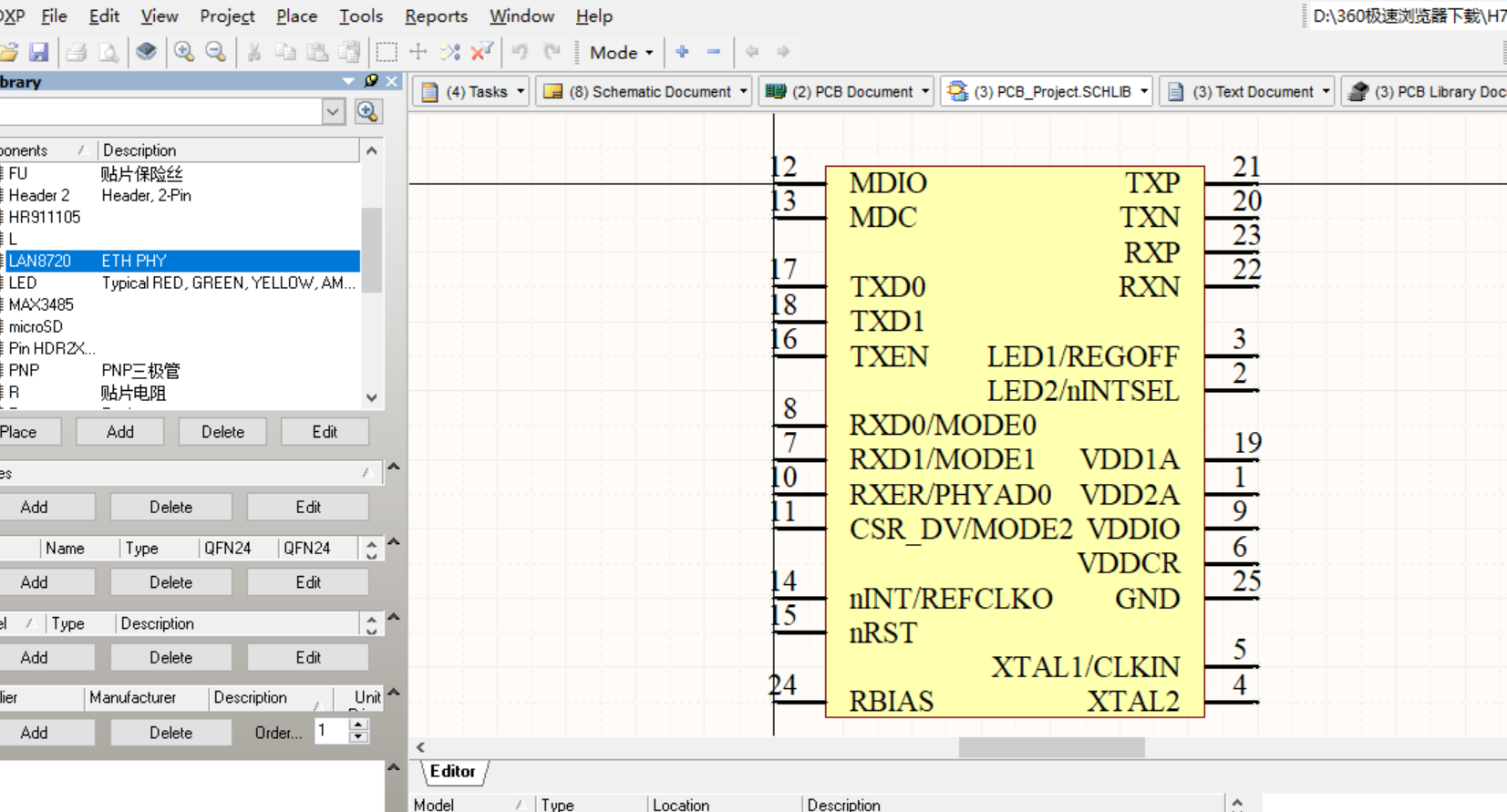Click the Zoom Out magnifier icon
The height and width of the screenshot is (812, 1507).
215,52
